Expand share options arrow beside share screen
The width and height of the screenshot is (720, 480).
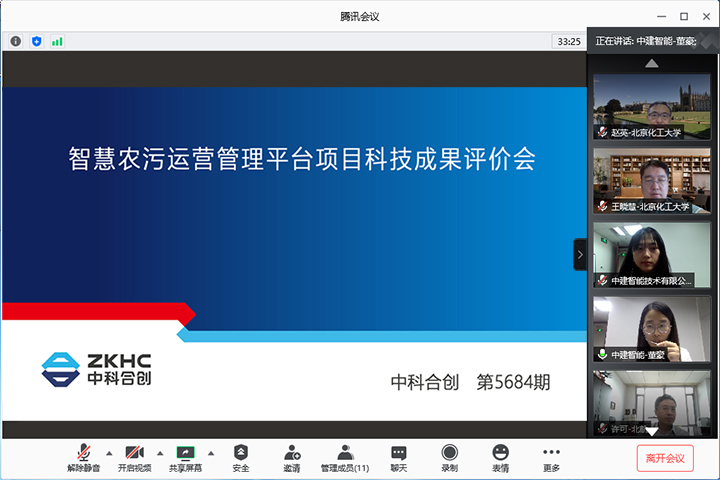[211, 453]
